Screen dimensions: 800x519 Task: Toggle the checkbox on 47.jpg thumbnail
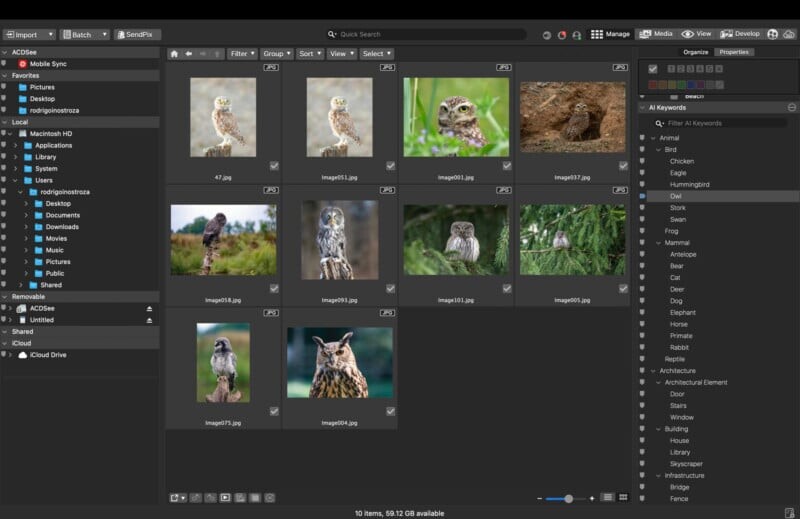(274, 166)
